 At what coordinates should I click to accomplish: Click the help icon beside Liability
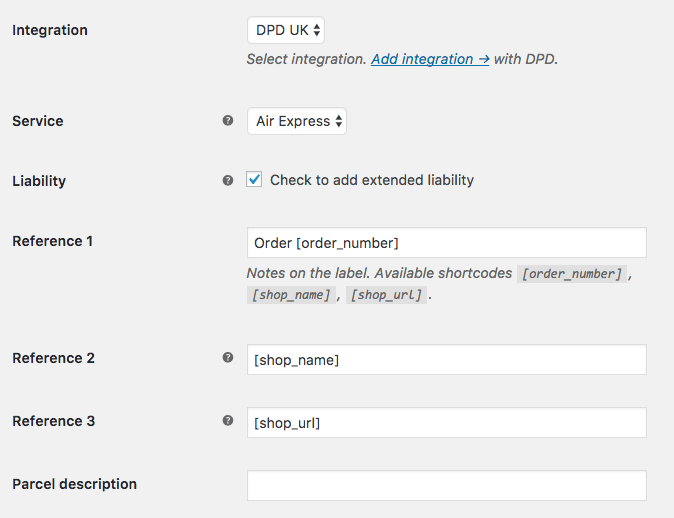228,181
